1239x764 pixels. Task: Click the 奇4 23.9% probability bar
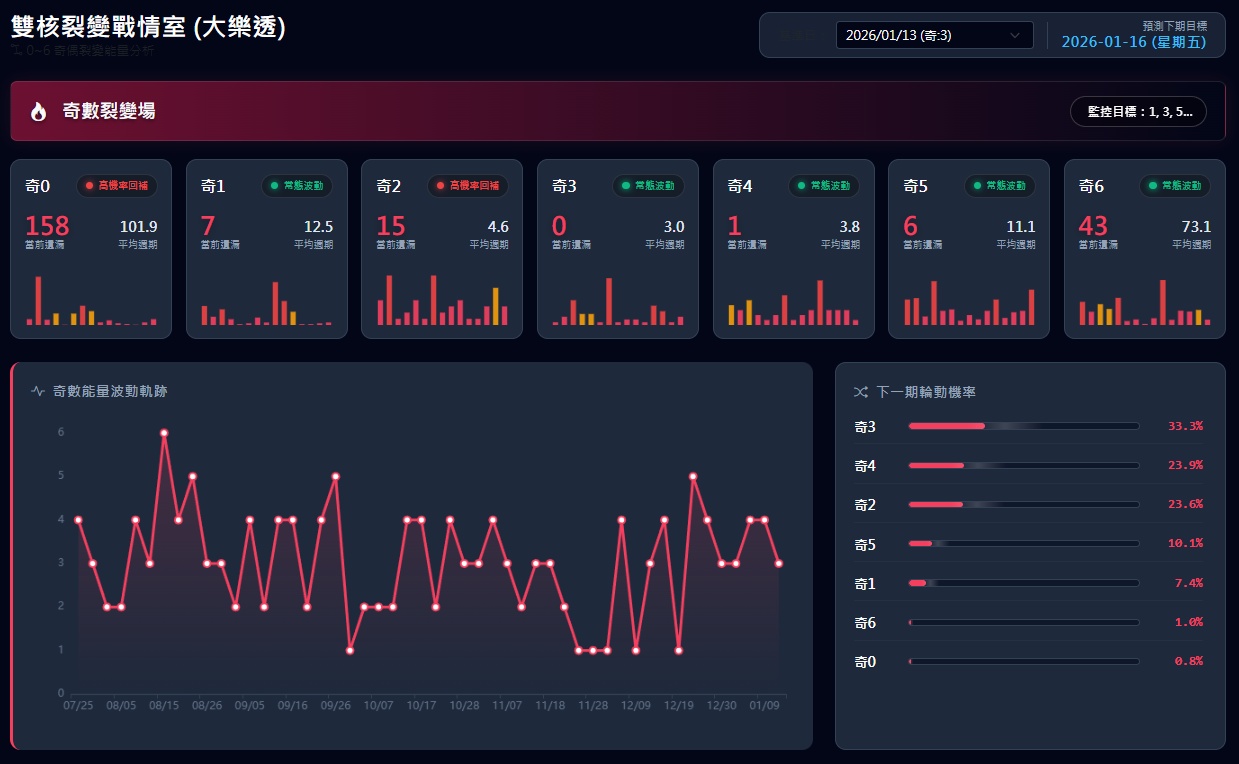pyautogui.click(x=1023, y=465)
